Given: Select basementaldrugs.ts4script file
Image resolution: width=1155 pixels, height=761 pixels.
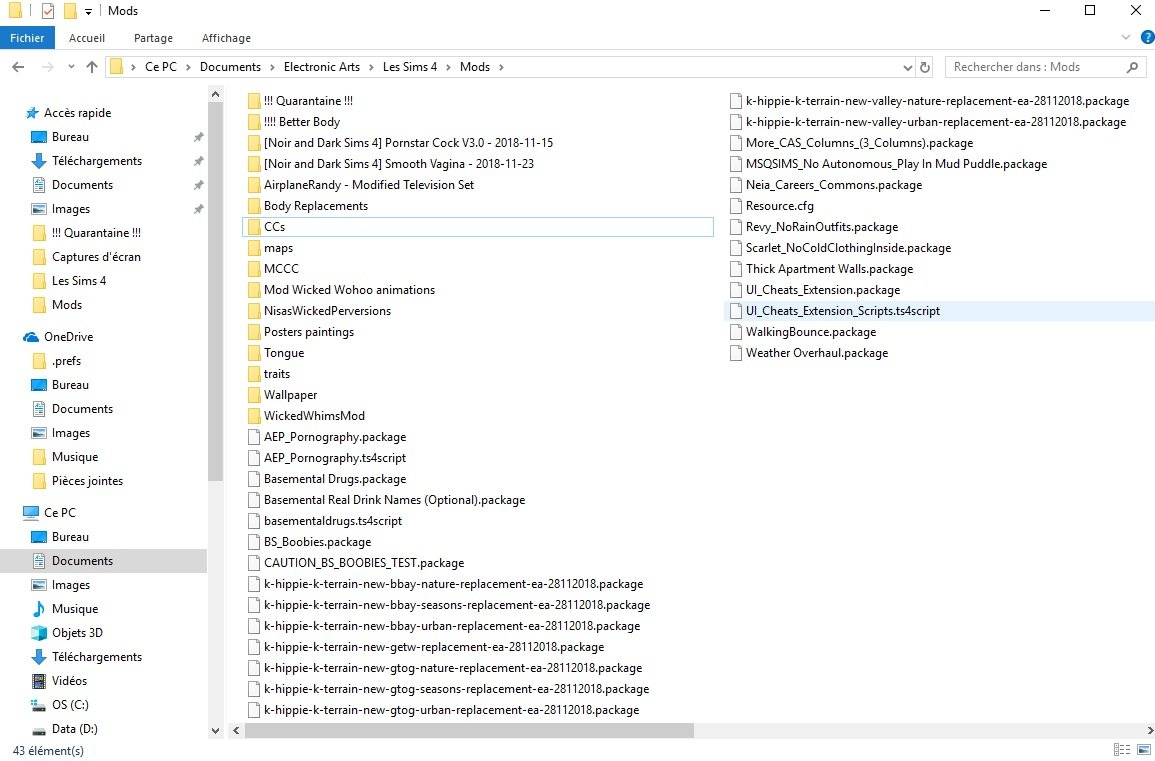Looking at the screenshot, I should tap(332, 521).
